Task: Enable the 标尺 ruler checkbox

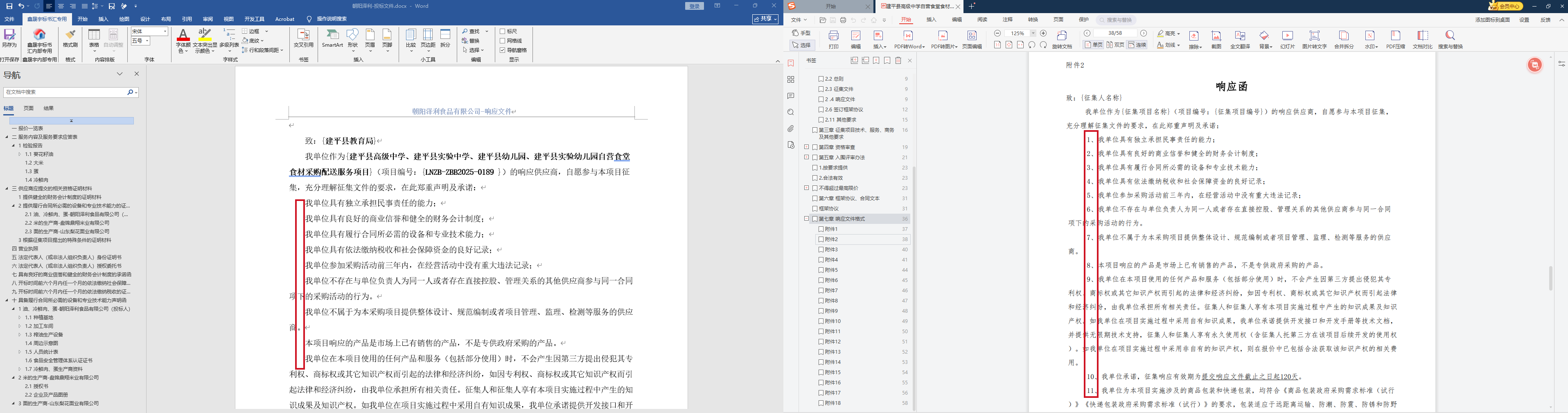Action: coord(503,31)
